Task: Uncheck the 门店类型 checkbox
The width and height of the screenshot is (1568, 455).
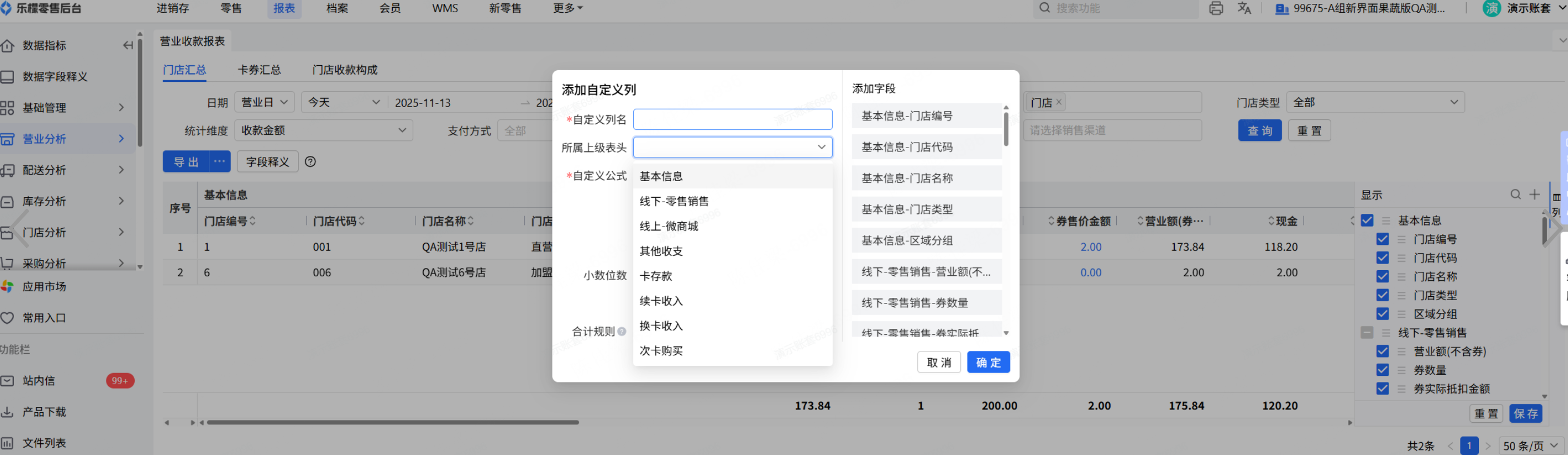Action: coord(1383,295)
